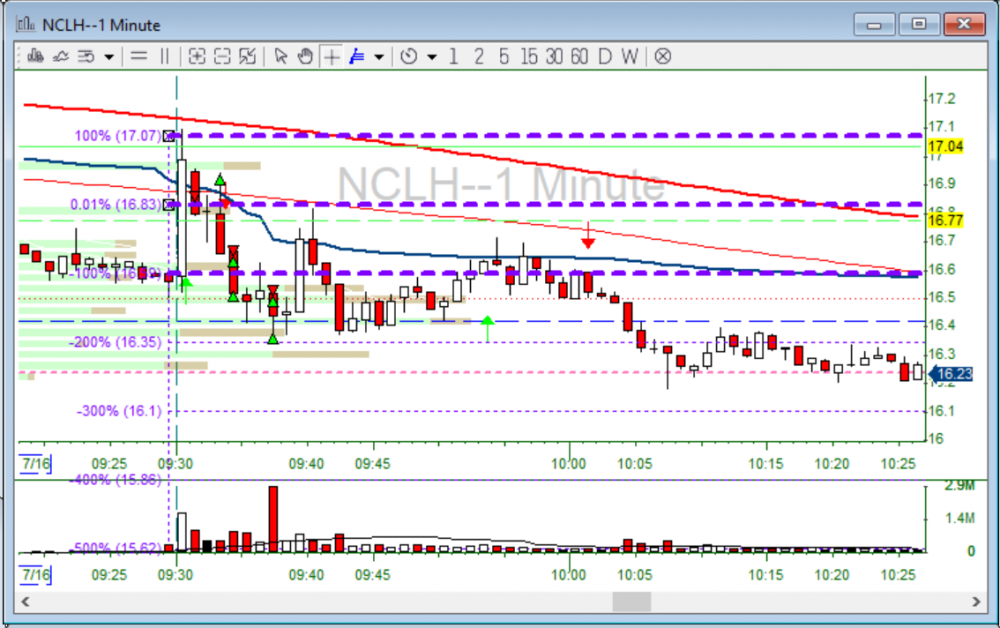Screen dimensions: 1000x628
Task: Enable the hand pan tool
Action: (x=305, y=56)
